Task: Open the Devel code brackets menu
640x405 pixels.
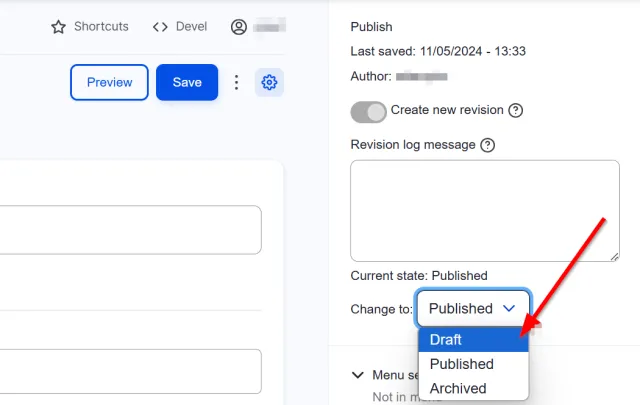Action: [160, 27]
